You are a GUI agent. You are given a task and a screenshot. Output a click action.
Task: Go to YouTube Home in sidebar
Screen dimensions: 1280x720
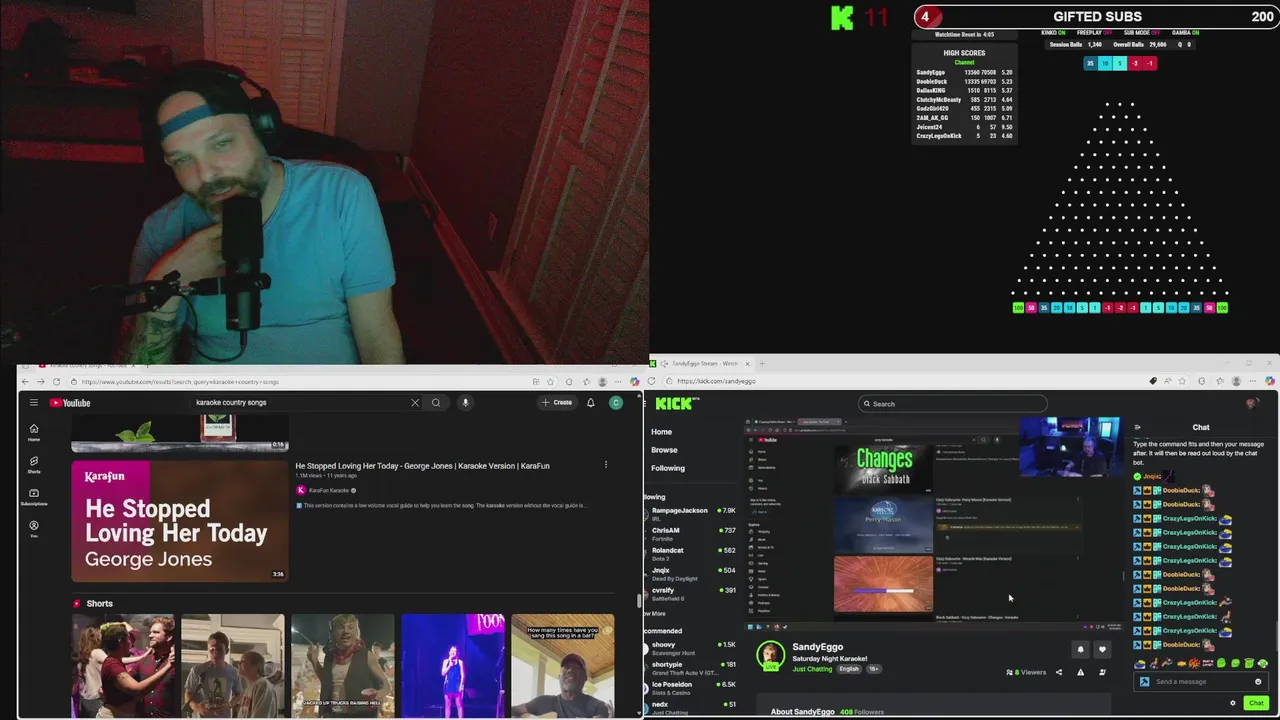click(x=34, y=432)
